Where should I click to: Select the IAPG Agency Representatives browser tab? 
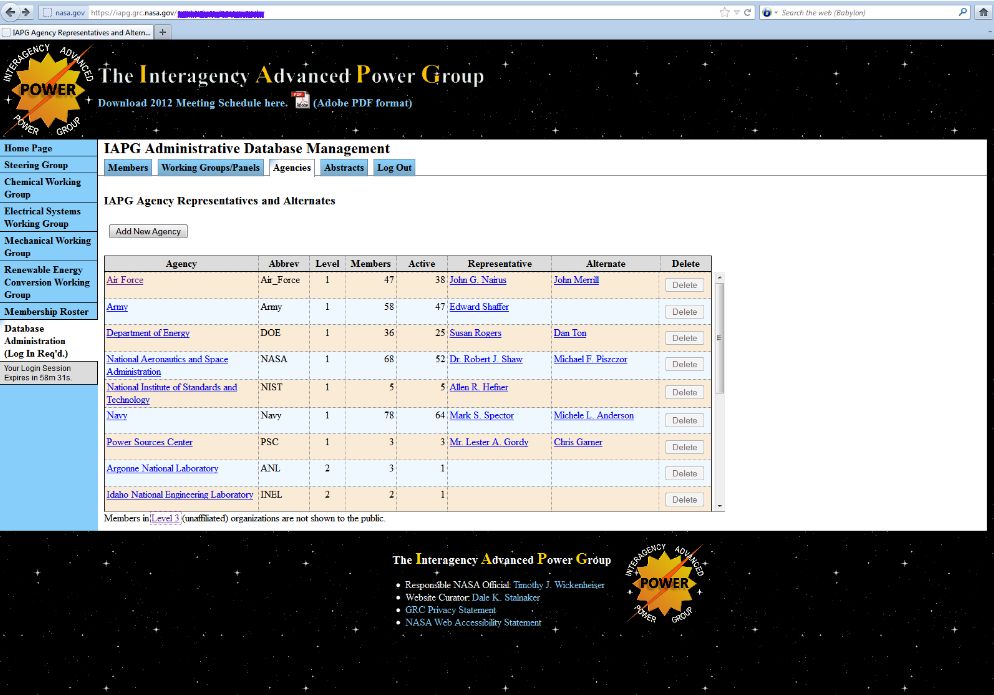pyautogui.click(x=77, y=32)
